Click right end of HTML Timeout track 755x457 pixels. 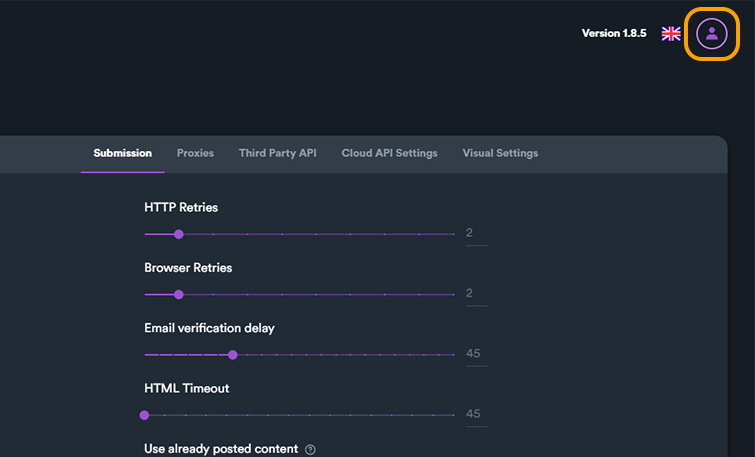coord(453,414)
